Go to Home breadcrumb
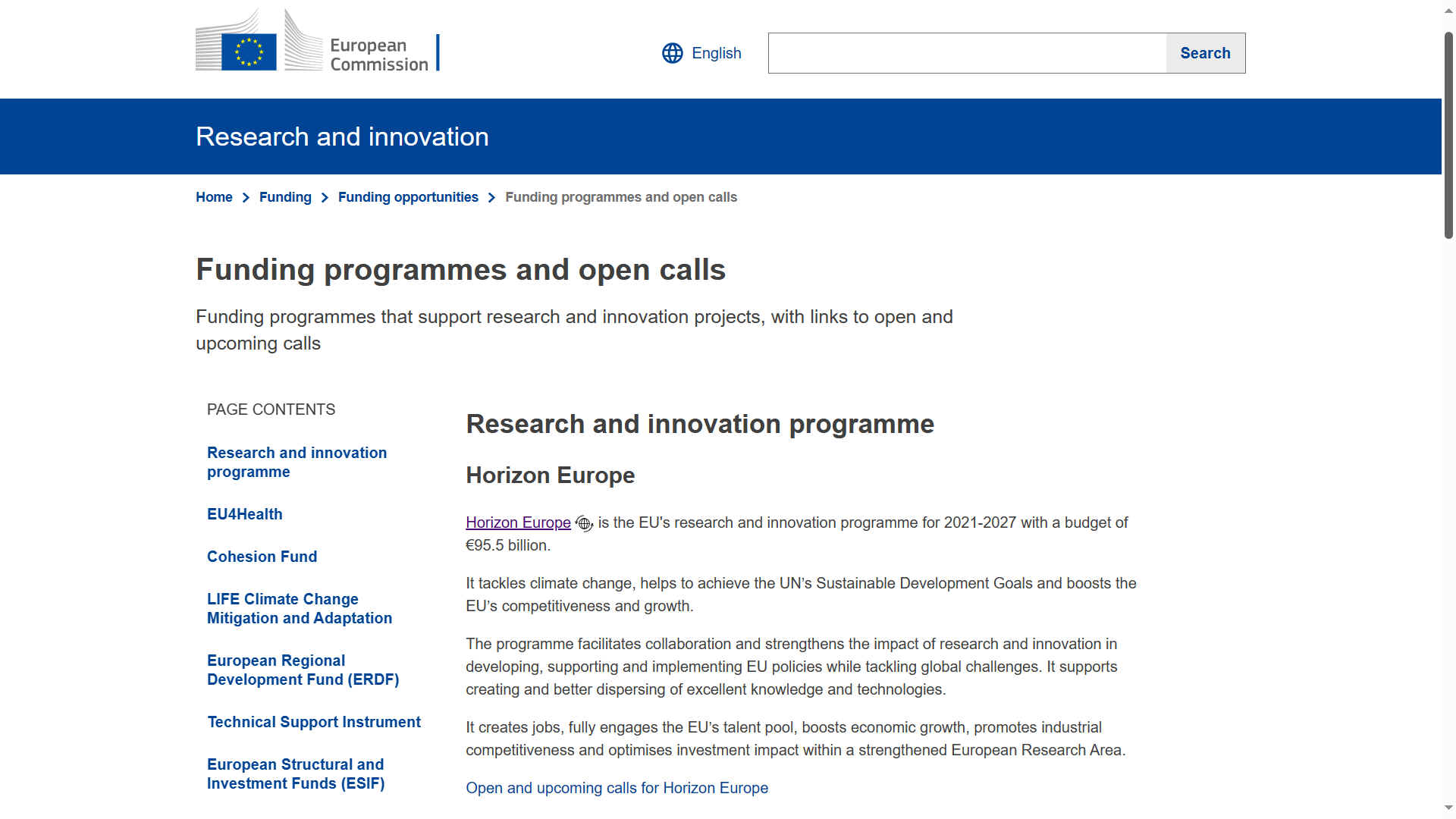The image size is (1456, 819). point(214,197)
